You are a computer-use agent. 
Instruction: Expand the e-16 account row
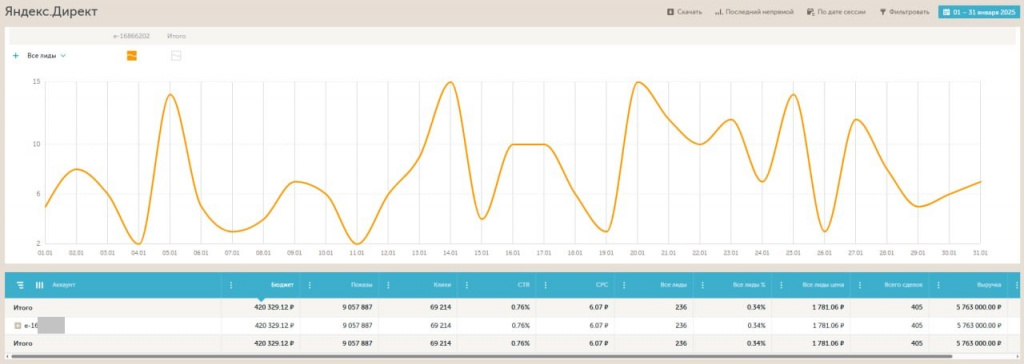click(x=17, y=325)
